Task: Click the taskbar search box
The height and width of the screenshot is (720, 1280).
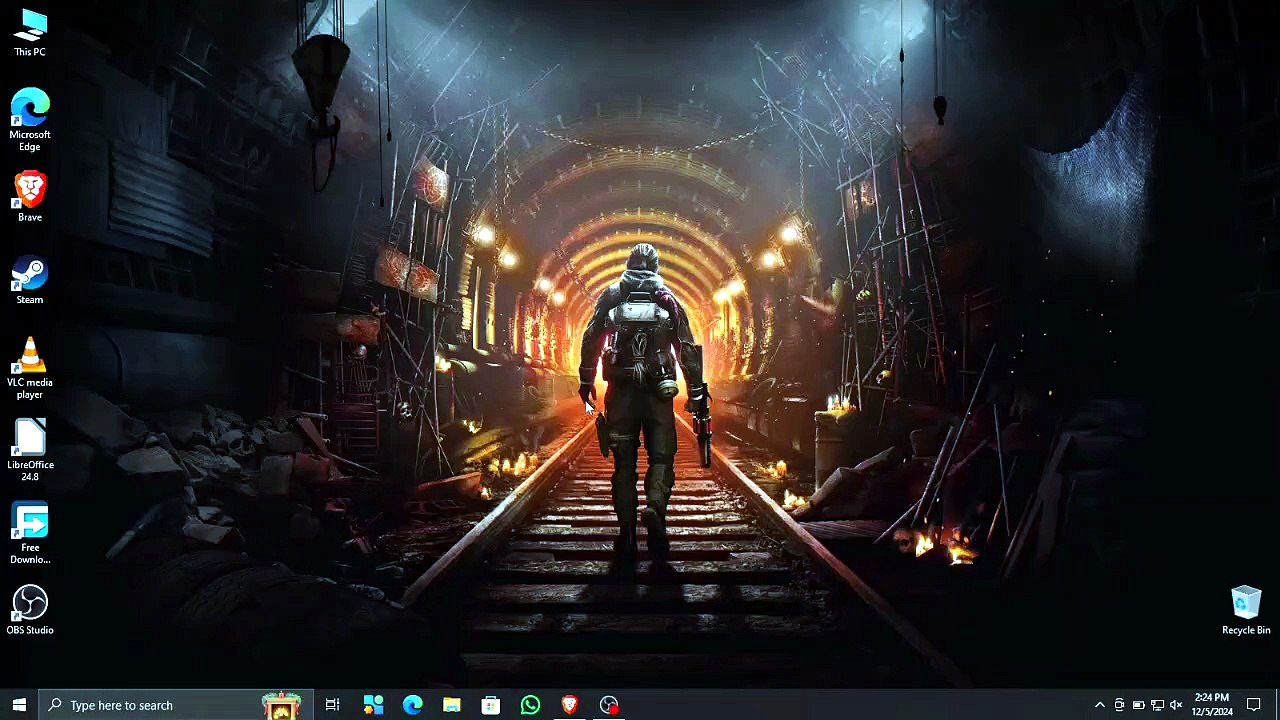Action: [177, 705]
